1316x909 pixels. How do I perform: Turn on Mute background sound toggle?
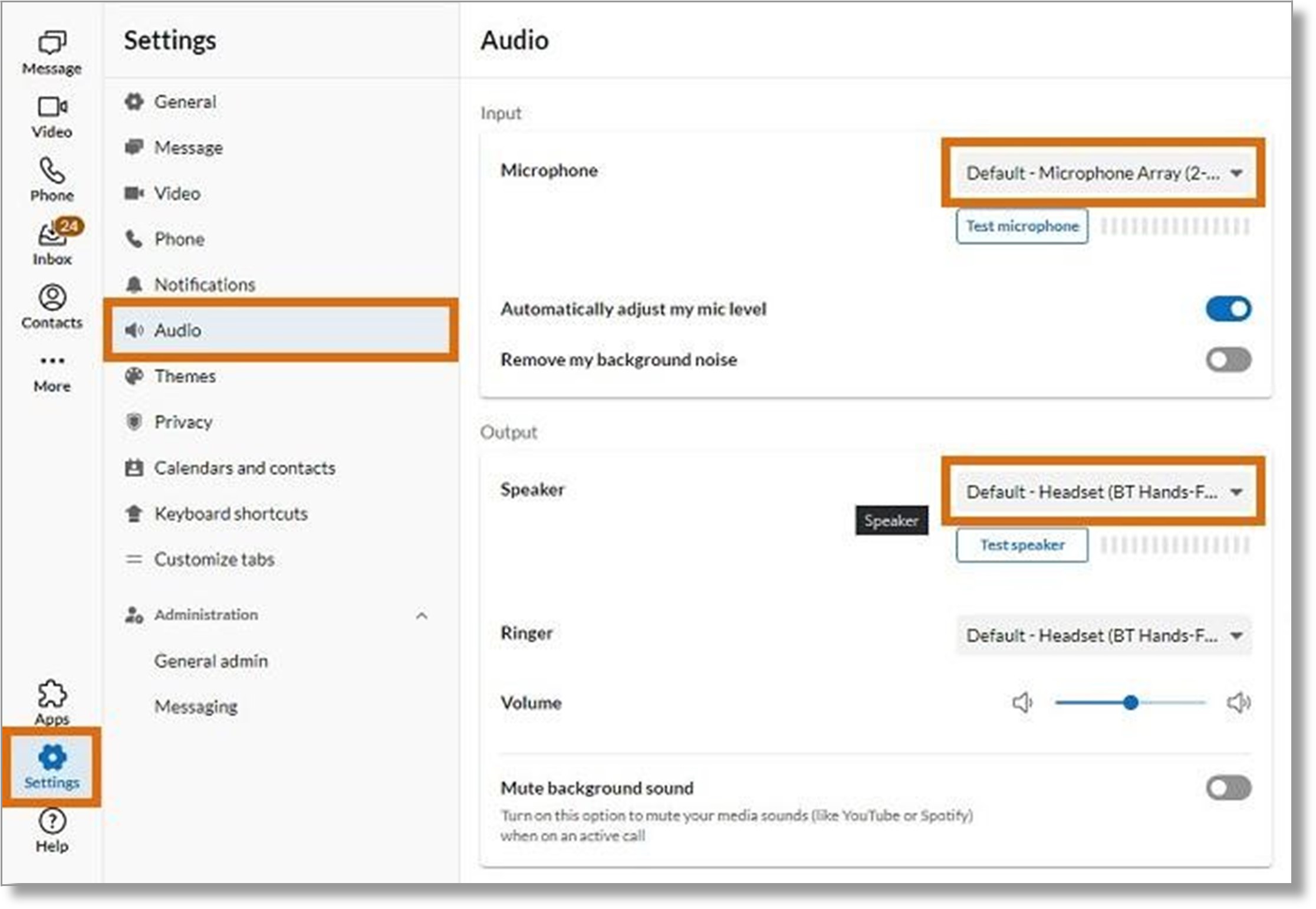pos(1228,787)
